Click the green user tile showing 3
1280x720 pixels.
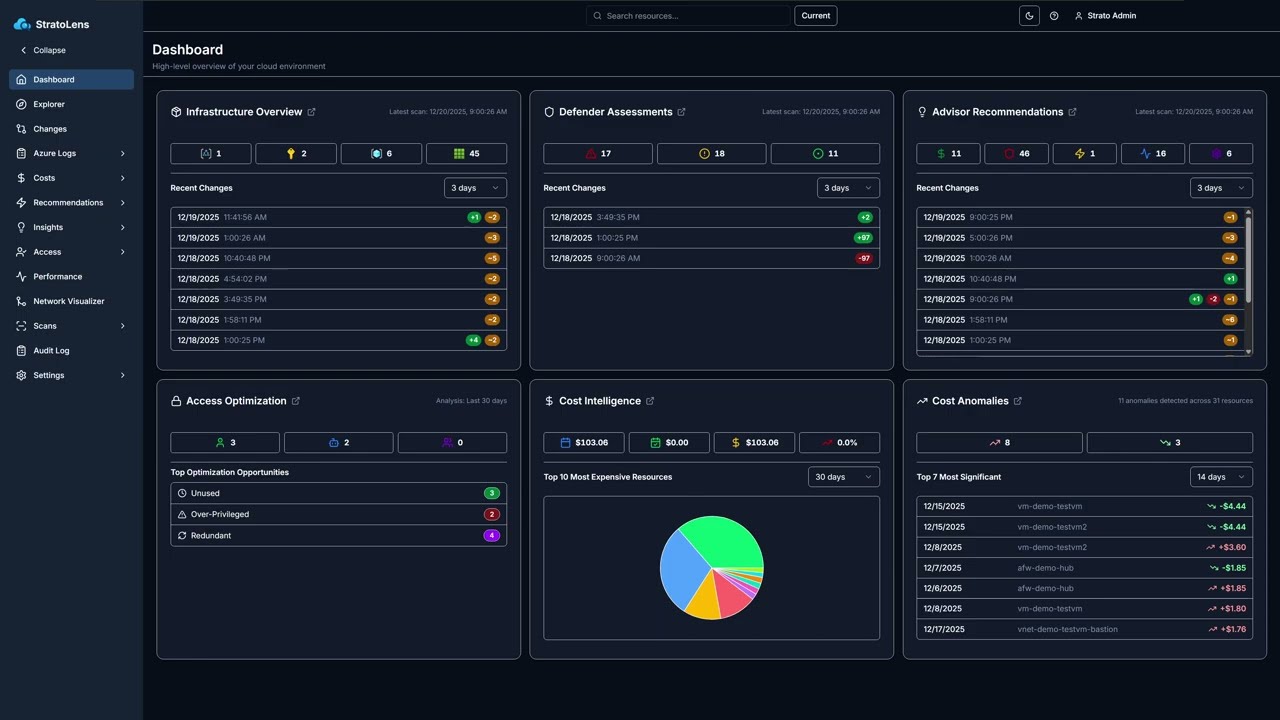(225, 442)
